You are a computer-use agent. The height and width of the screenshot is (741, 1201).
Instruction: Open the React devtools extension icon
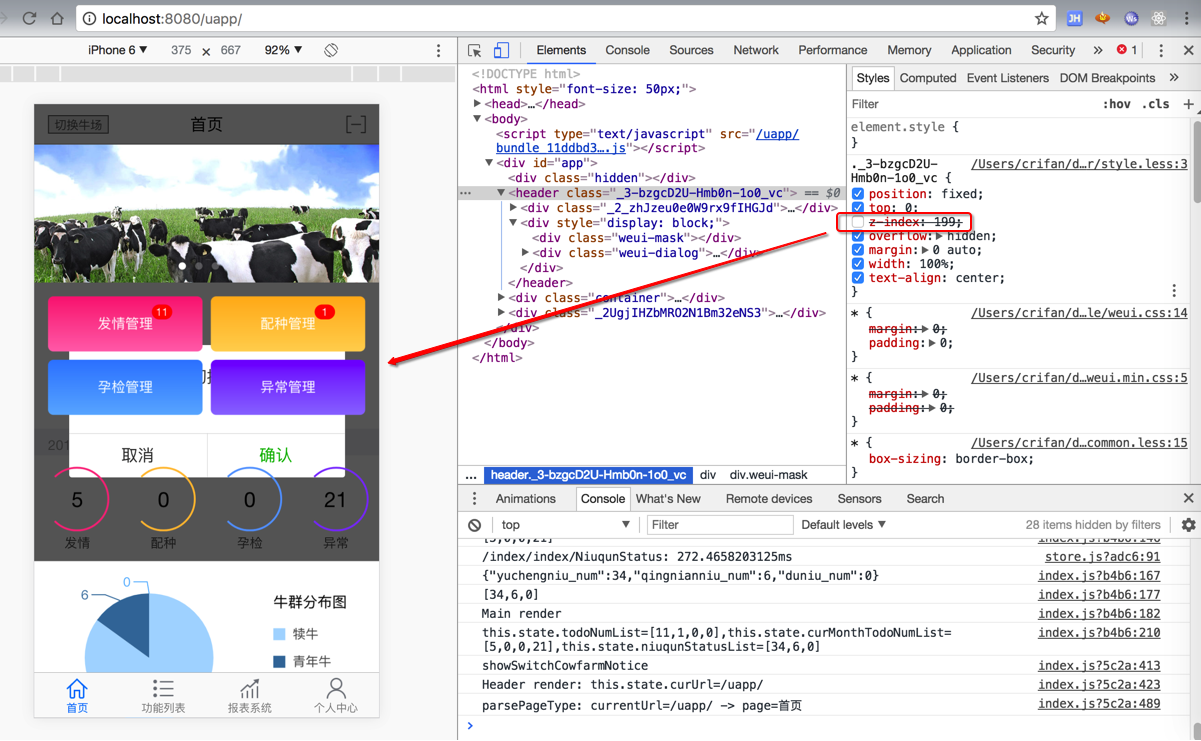(1159, 18)
